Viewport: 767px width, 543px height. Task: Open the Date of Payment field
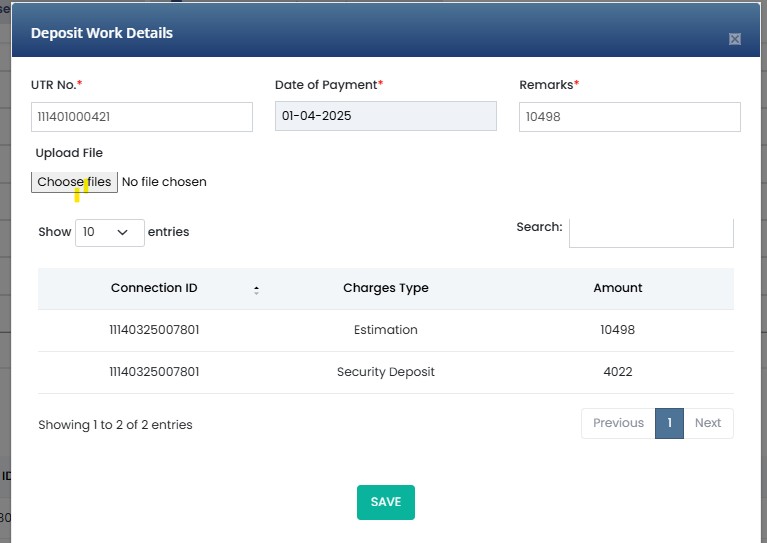tap(386, 117)
